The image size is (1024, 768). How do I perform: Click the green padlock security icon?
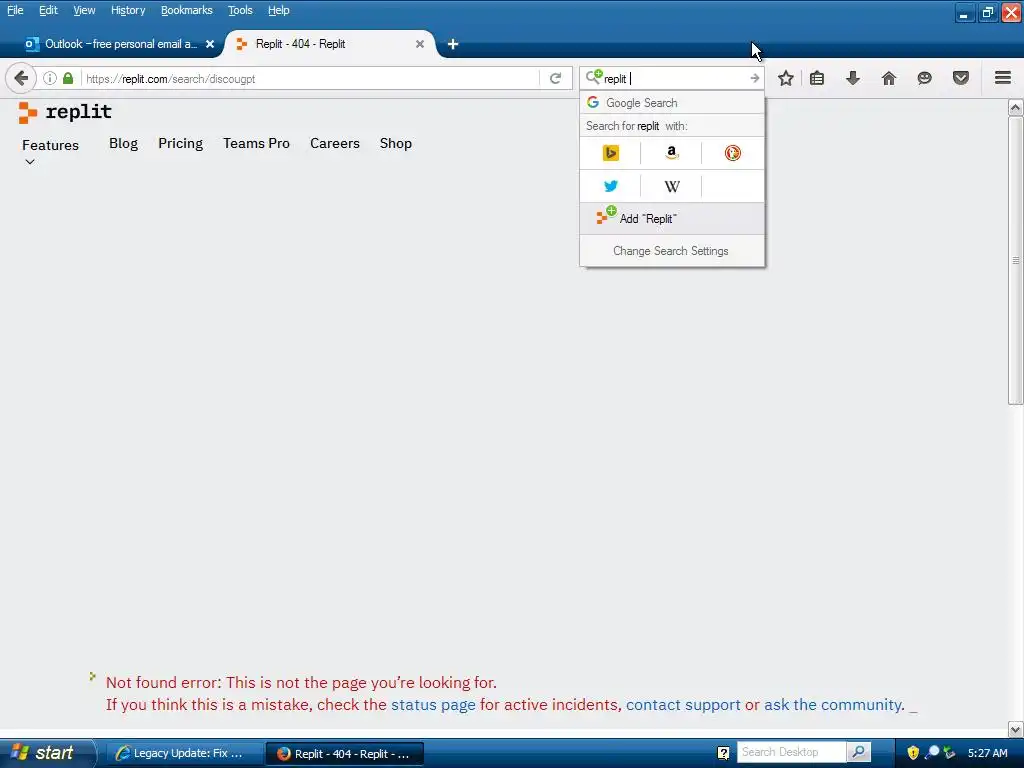pos(68,78)
